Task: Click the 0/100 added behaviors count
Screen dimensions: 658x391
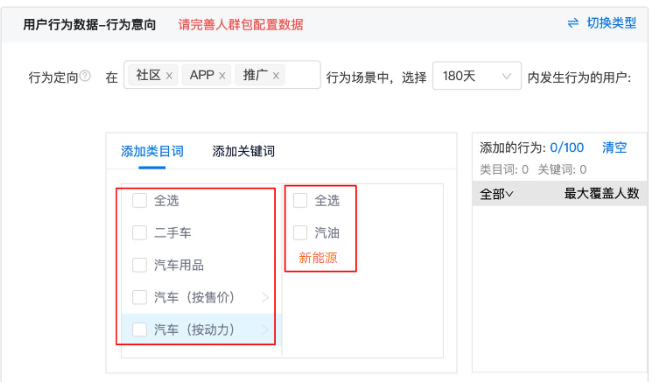Action: (567, 148)
